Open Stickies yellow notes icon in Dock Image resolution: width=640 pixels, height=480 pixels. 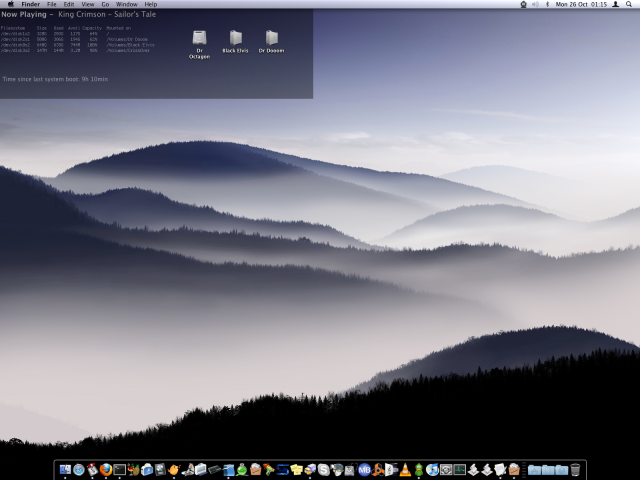[296, 470]
